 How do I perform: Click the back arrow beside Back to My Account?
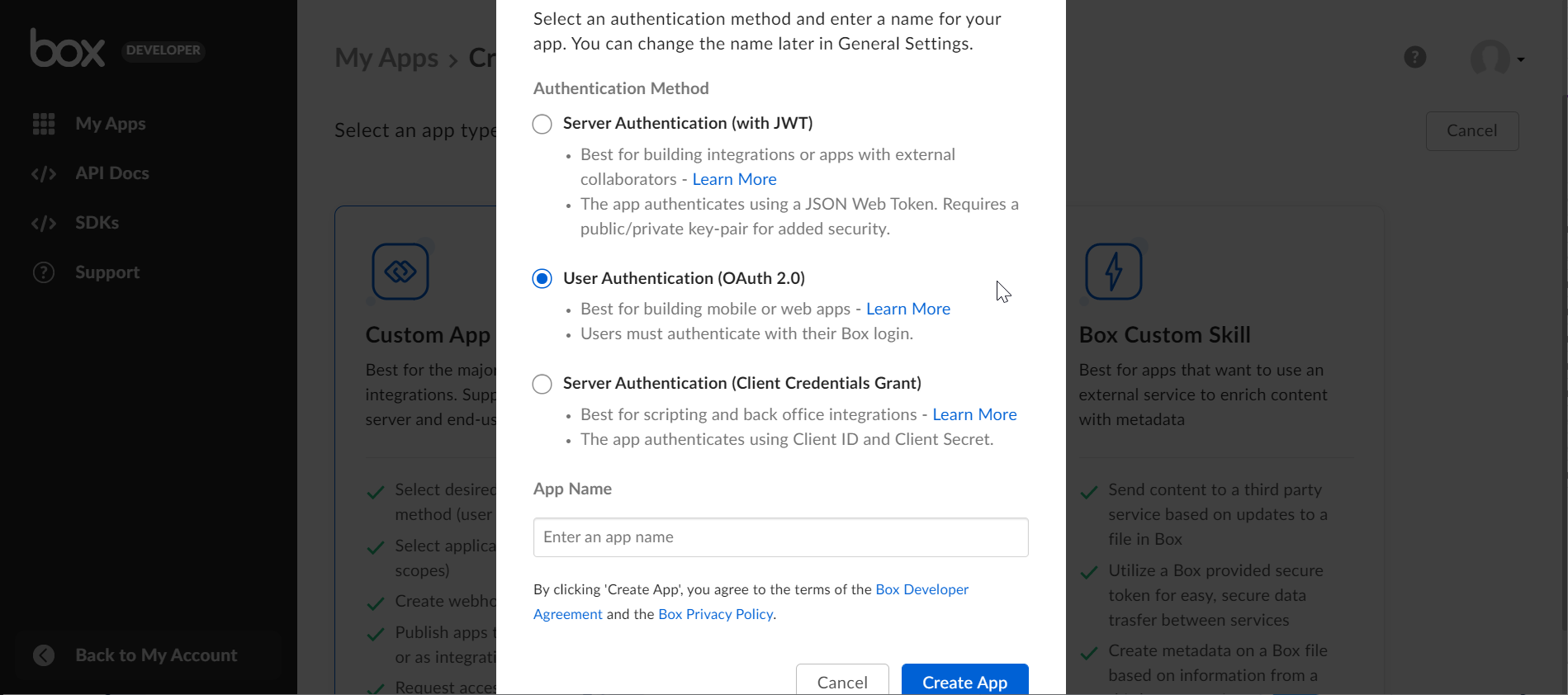44,655
